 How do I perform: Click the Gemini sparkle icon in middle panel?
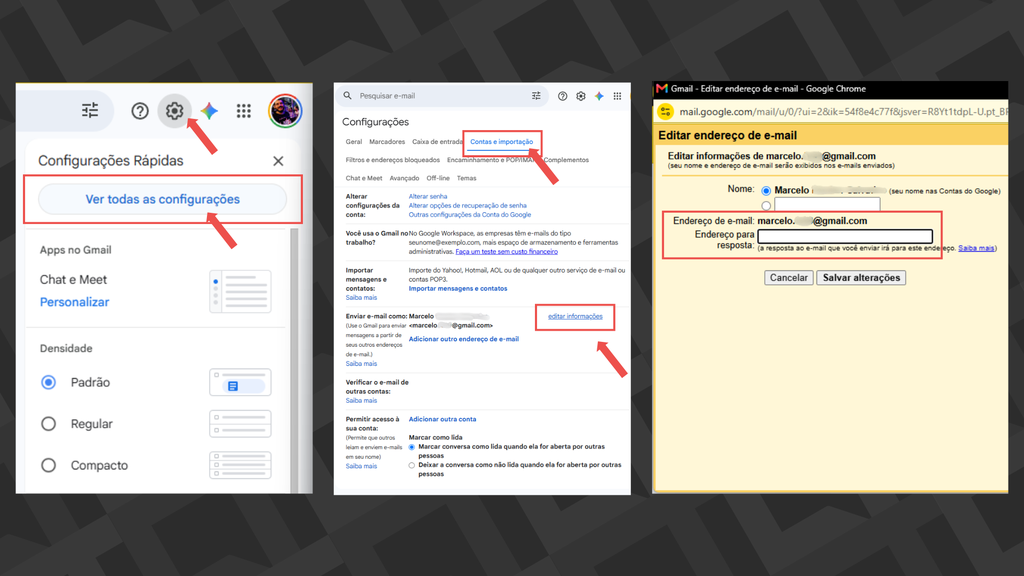[599, 96]
